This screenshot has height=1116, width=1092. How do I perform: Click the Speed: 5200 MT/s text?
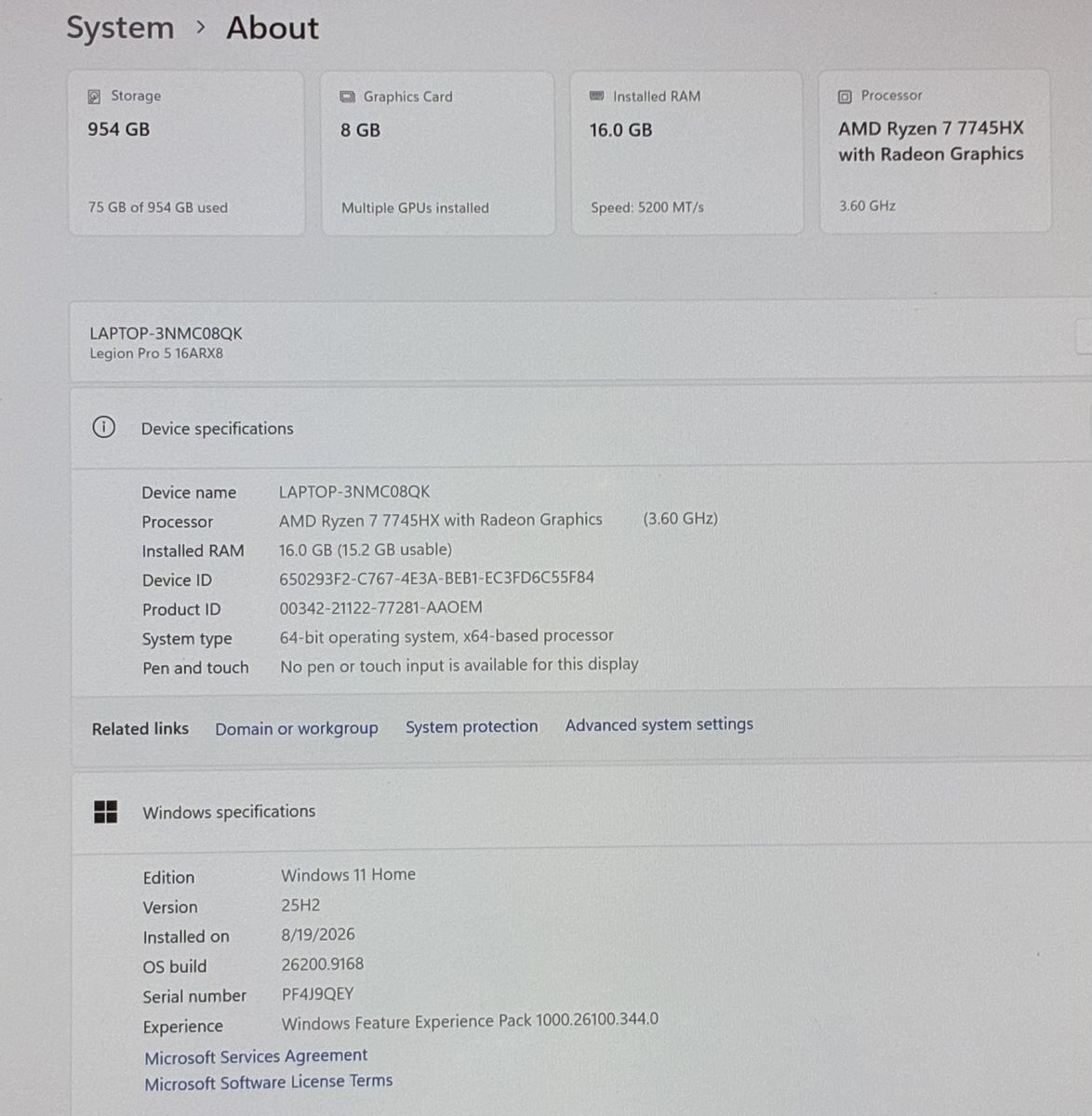point(647,207)
